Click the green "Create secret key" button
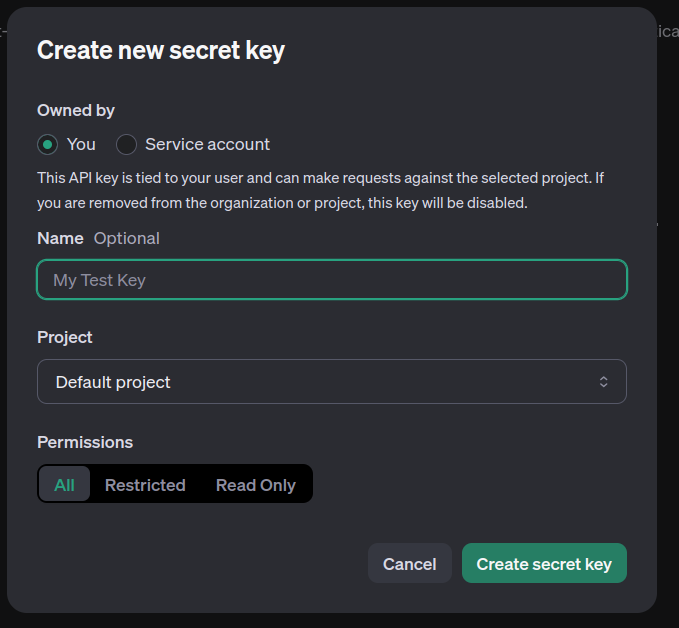679x628 pixels. click(x=543, y=564)
